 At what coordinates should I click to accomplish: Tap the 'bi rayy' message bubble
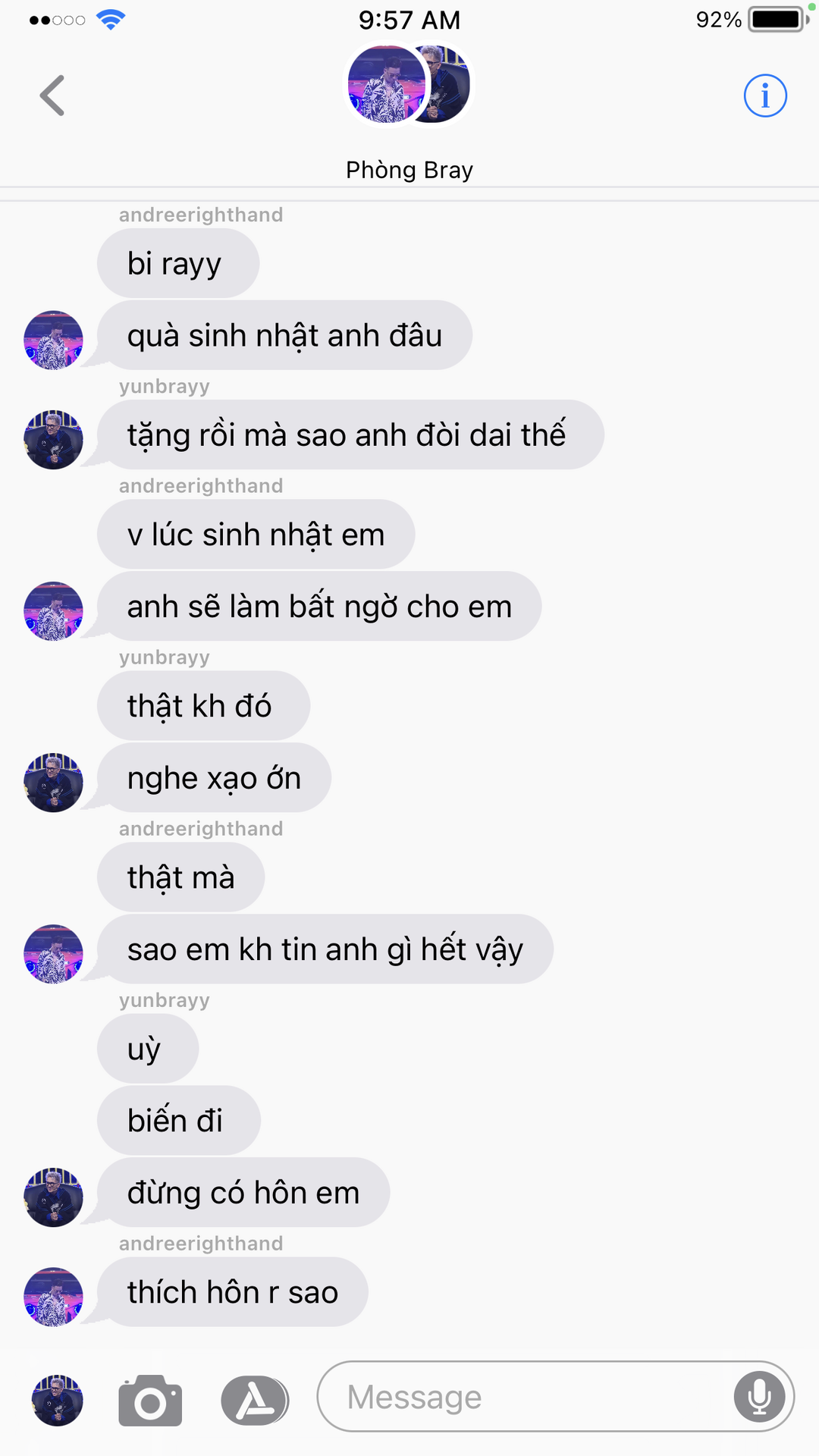click(178, 263)
